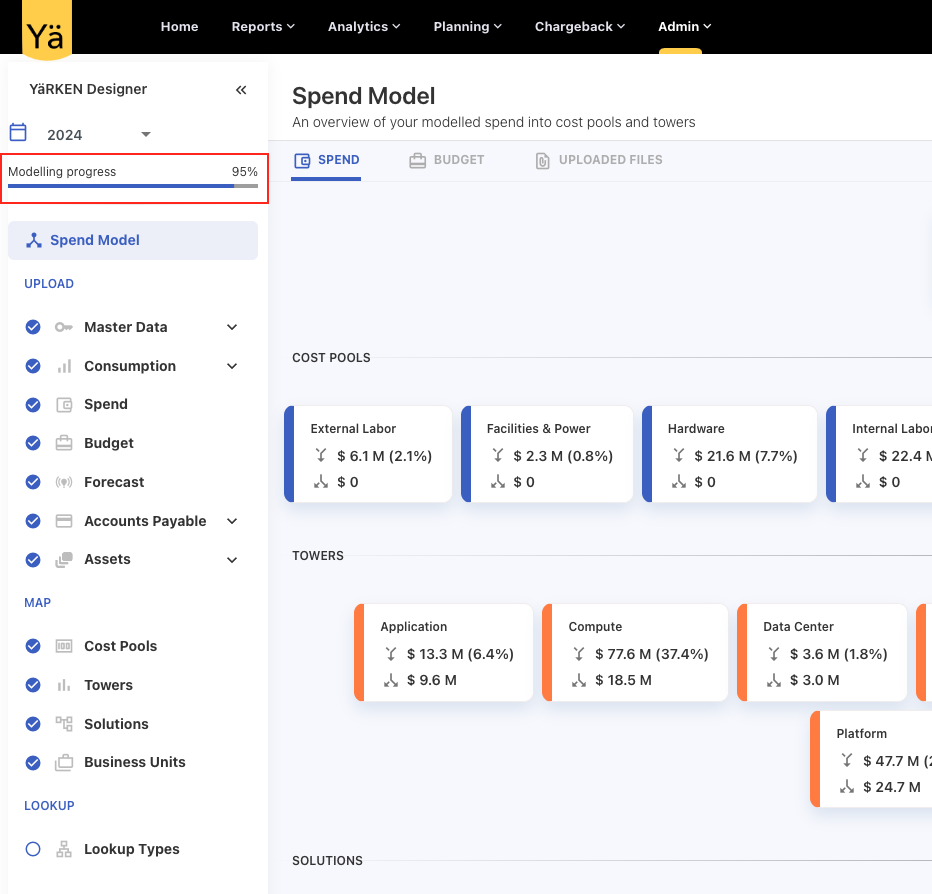Click the Master Data key icon
Screen dimensions: 932x894
click(64, 327)
